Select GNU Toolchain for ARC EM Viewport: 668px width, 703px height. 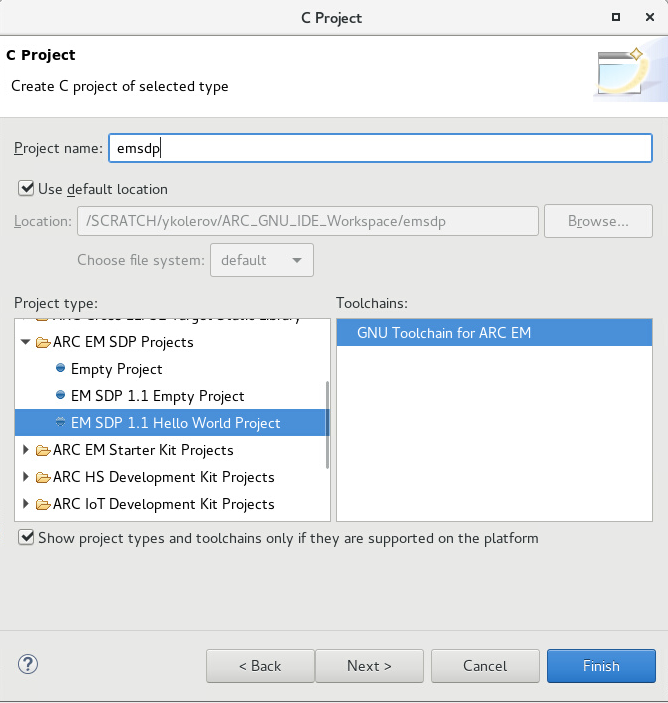coord(443,332)
